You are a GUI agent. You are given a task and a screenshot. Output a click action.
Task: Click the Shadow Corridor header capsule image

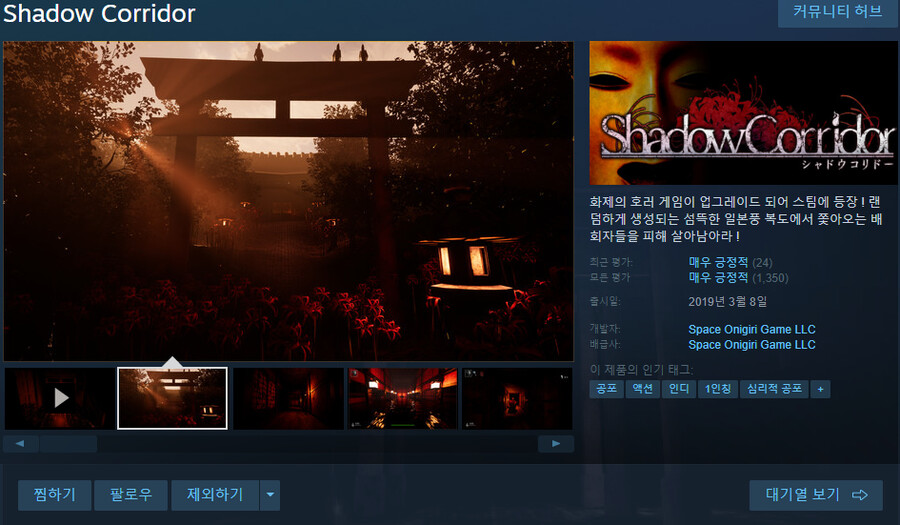pyautogui.click(x=743, y=112)
